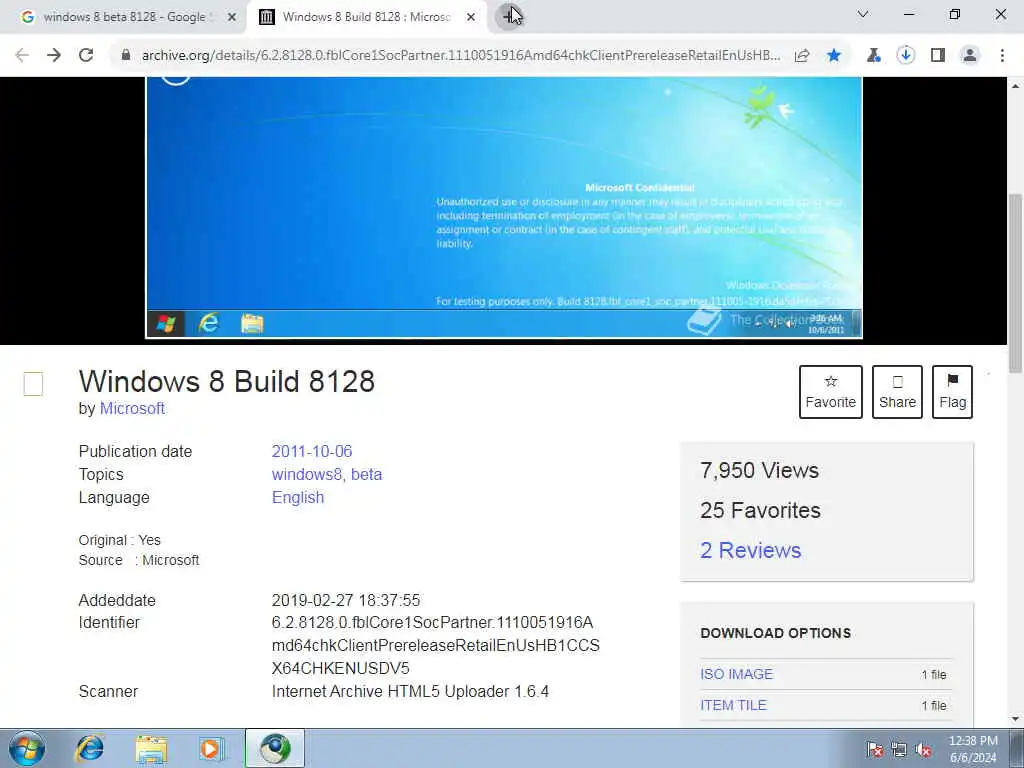Reload the archive.org page
This screenshot has width=1024, height=768.
pyautogui.click(x=86, y=56)
